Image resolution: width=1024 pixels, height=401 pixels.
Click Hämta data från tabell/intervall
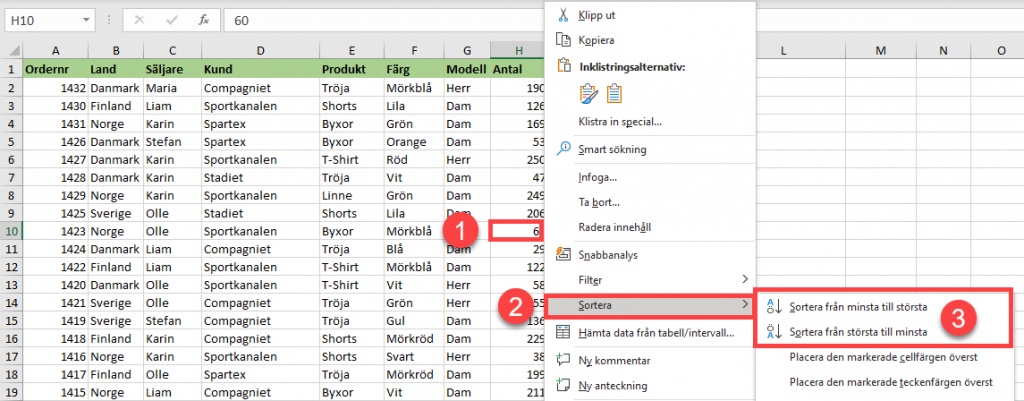pyautogui.click(x=656, y=332)
